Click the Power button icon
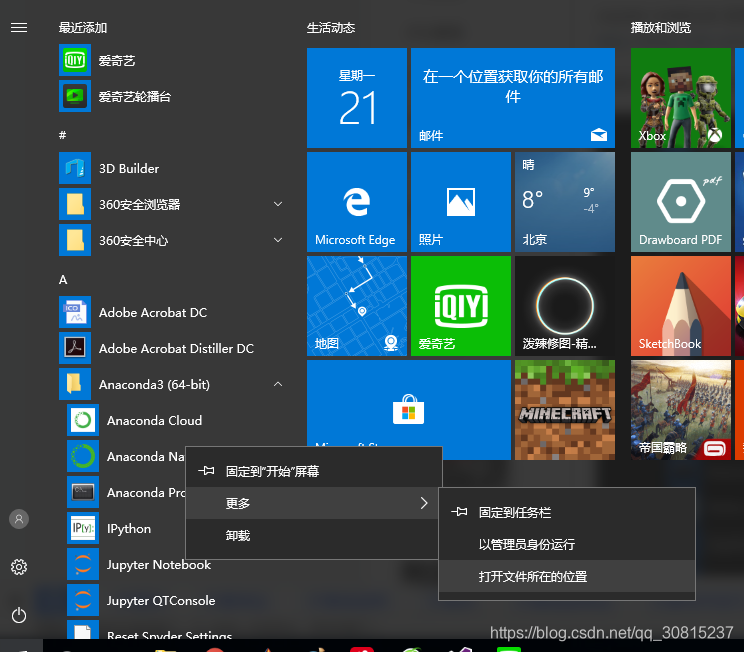The image size is (744, 652). tap(19, 615)
